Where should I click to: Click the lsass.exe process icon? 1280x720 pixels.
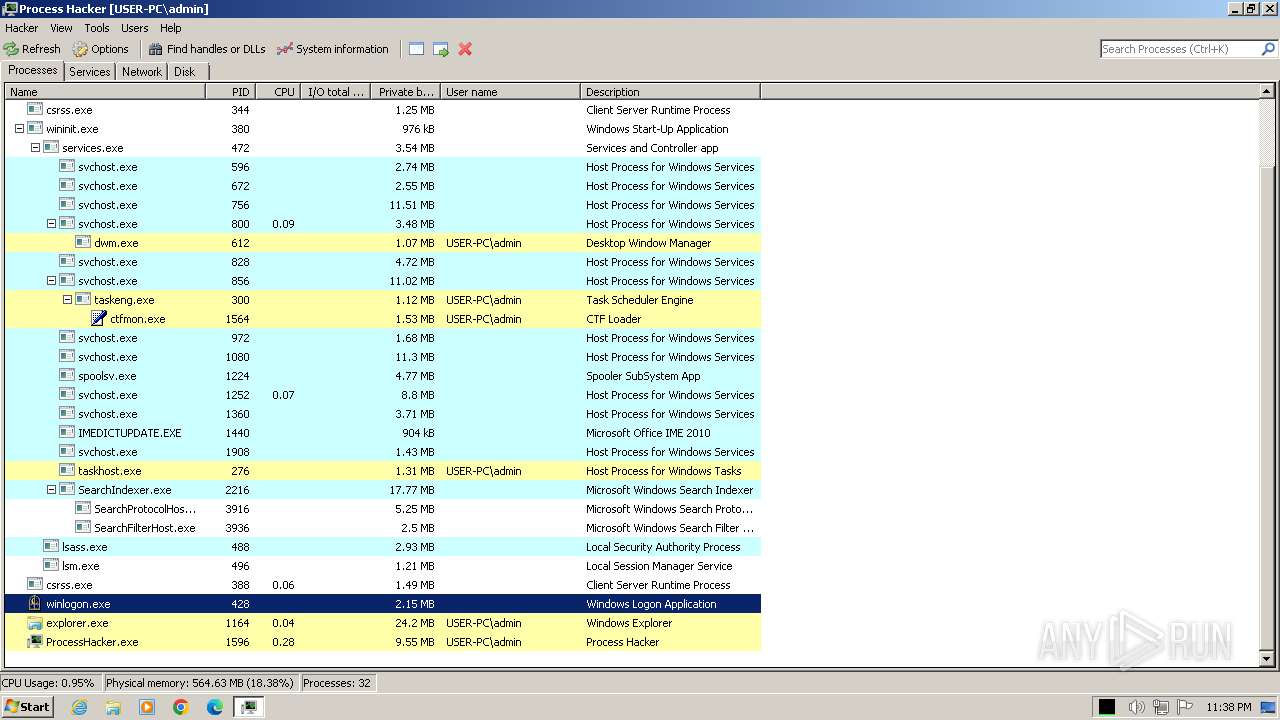[x=51, y=547]
